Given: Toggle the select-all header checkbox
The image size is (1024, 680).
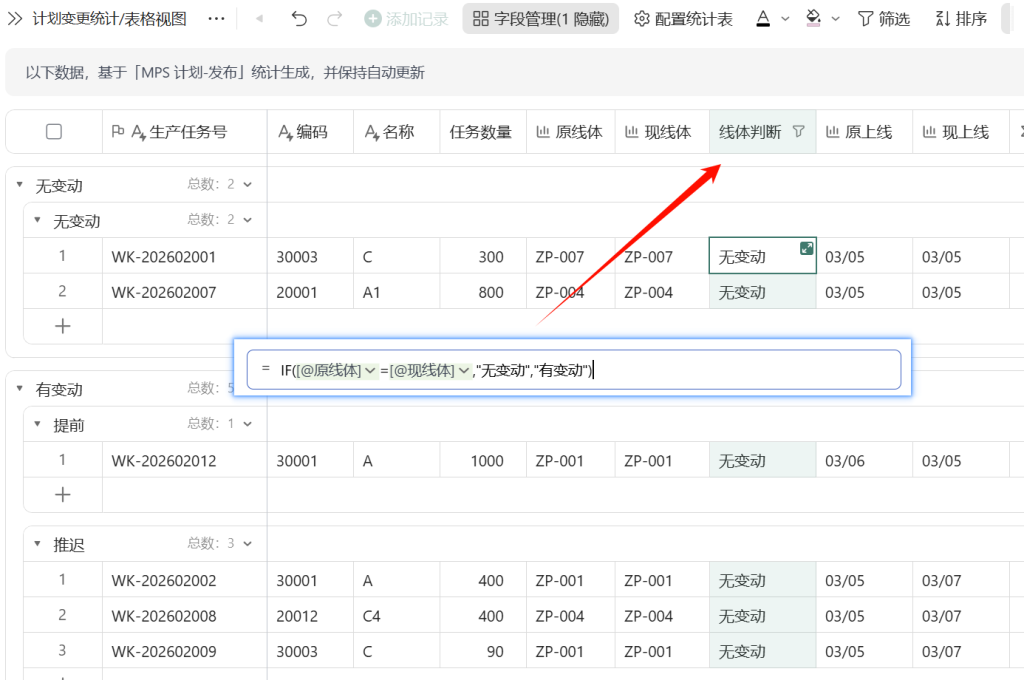Looking at the screenshot, I should 54,132.
